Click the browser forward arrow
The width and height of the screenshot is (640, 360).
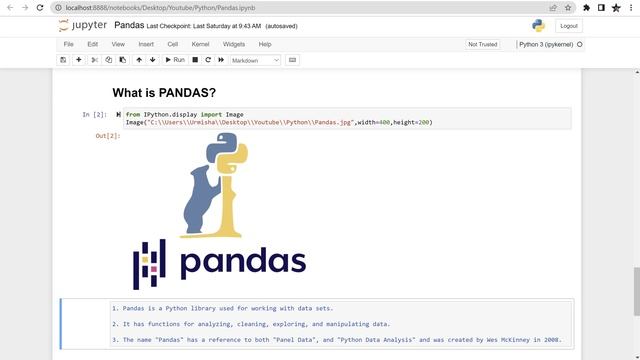25,8
